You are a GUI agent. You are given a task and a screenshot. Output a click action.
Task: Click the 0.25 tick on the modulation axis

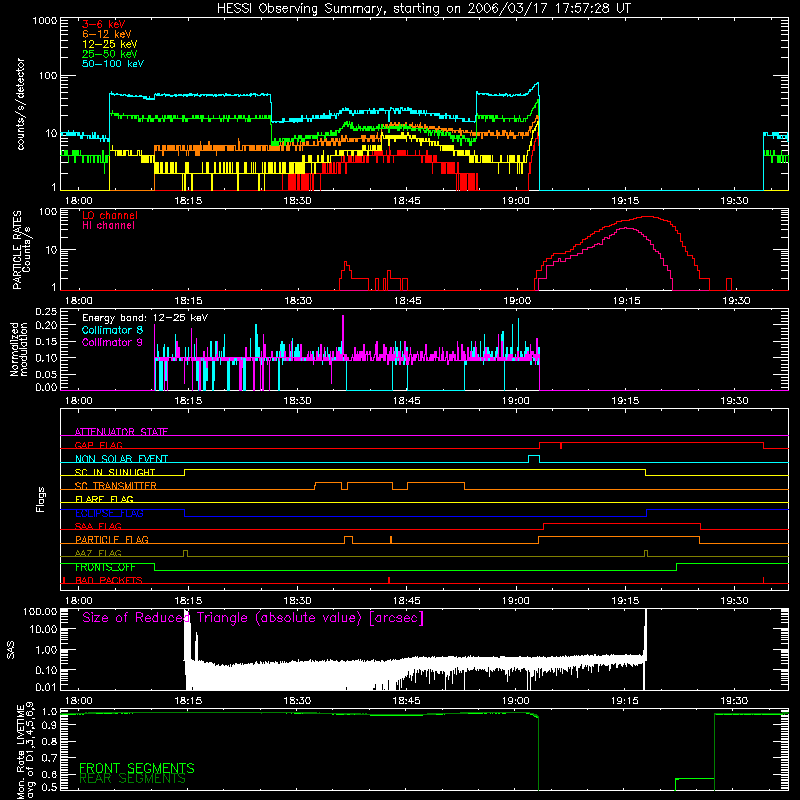46,312
